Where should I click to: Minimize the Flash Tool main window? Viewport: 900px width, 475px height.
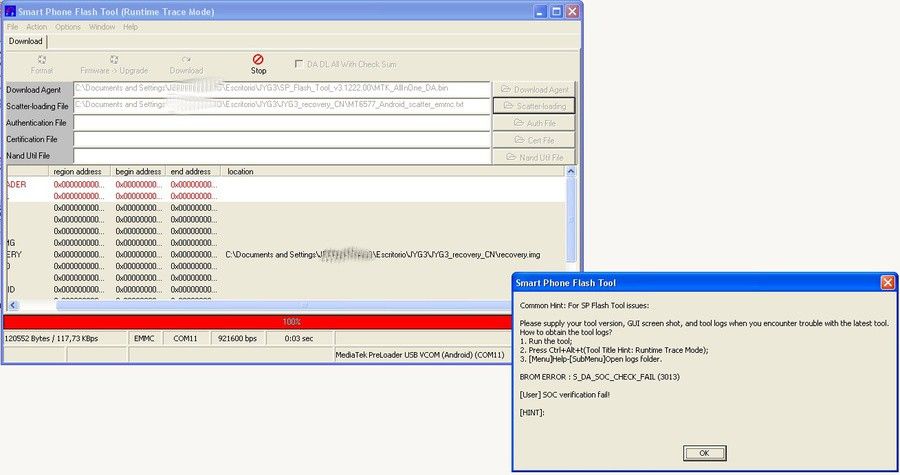540,11
